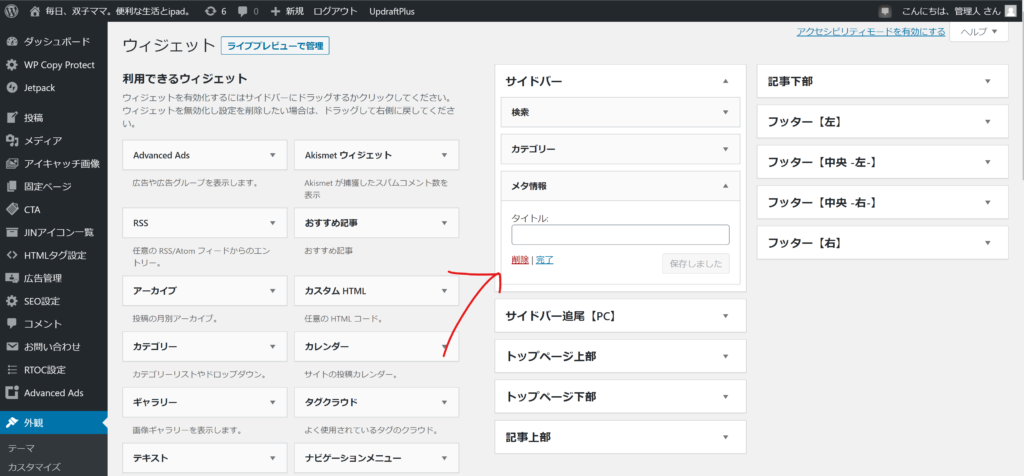Click the 固定ページ pages icon

click(x=12, y=187)
